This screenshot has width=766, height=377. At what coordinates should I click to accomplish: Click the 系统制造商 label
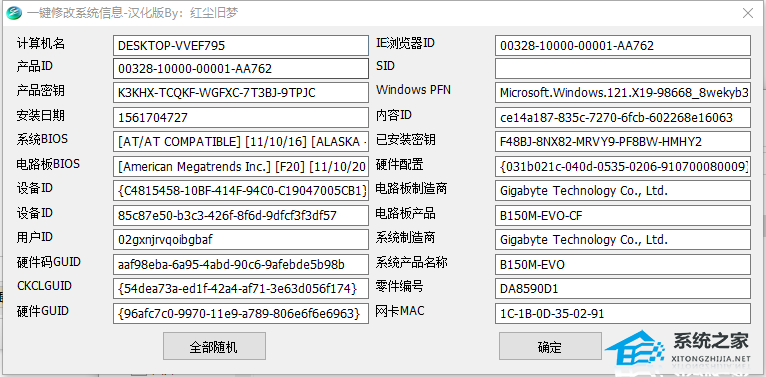[405, 238]
